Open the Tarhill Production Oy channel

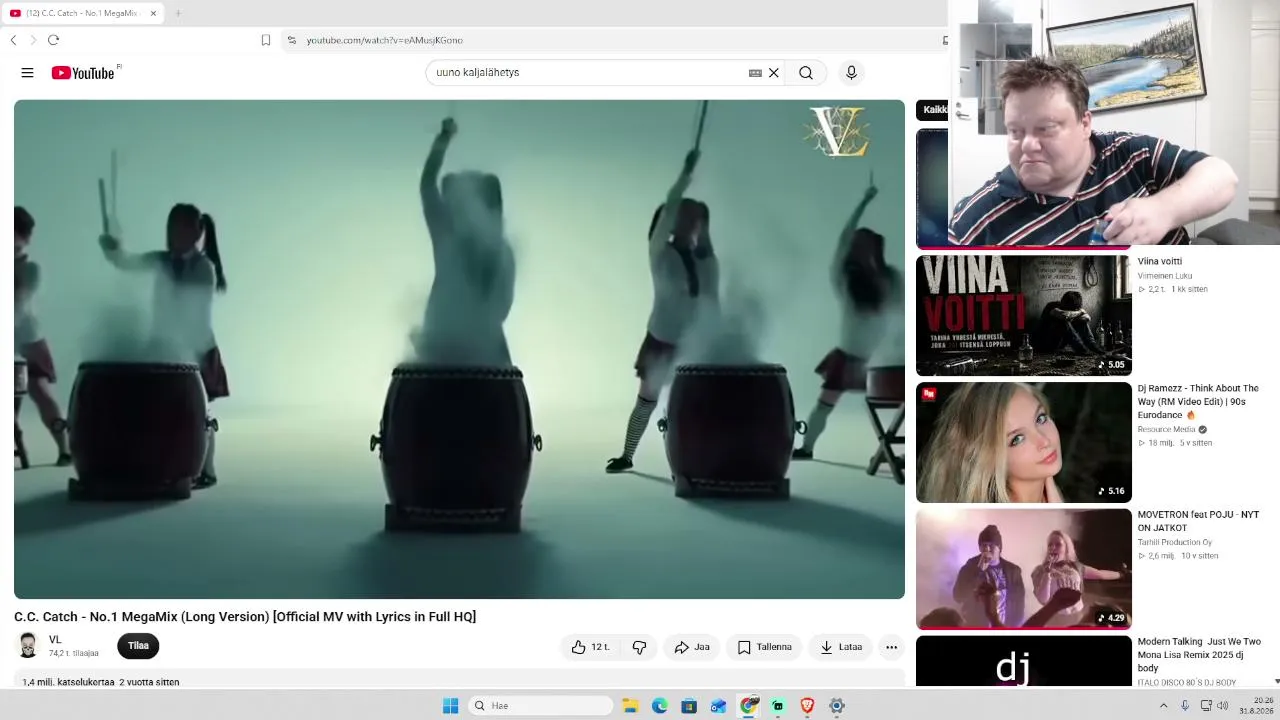[1175, 543]
